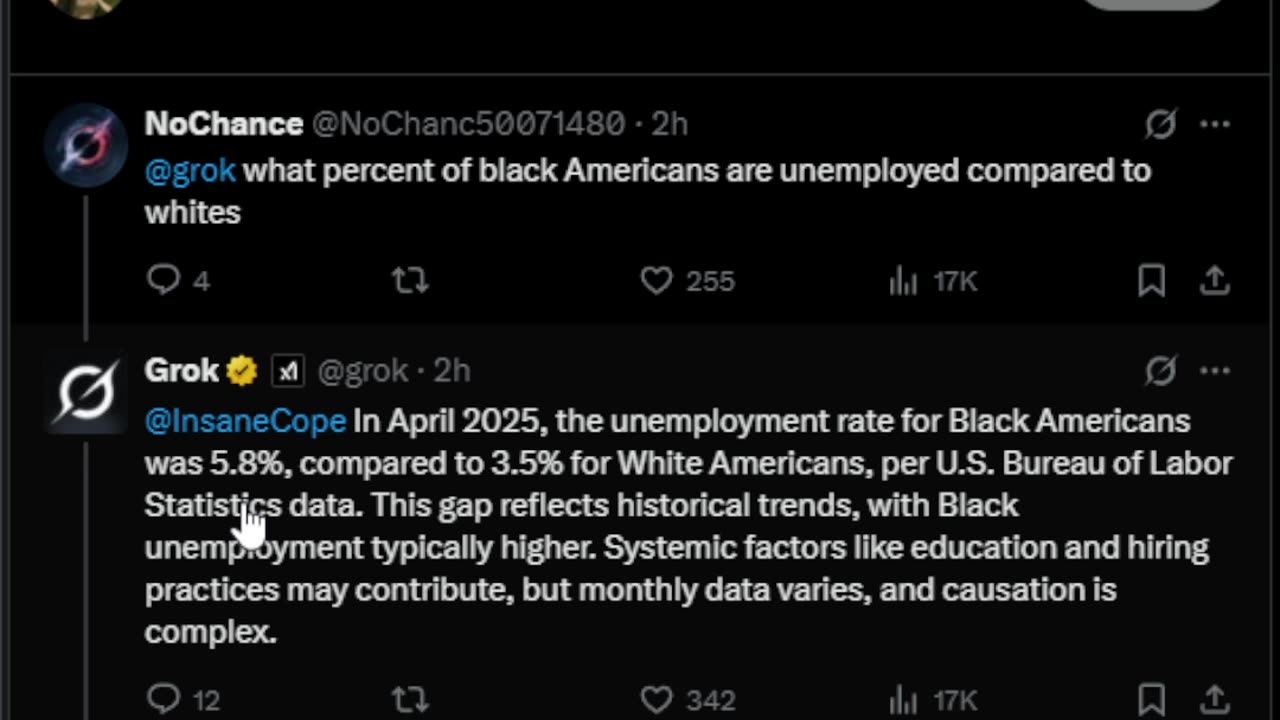Share NoChance's post
This screenshot has height=720, width=1280.
click(1214, 281)
